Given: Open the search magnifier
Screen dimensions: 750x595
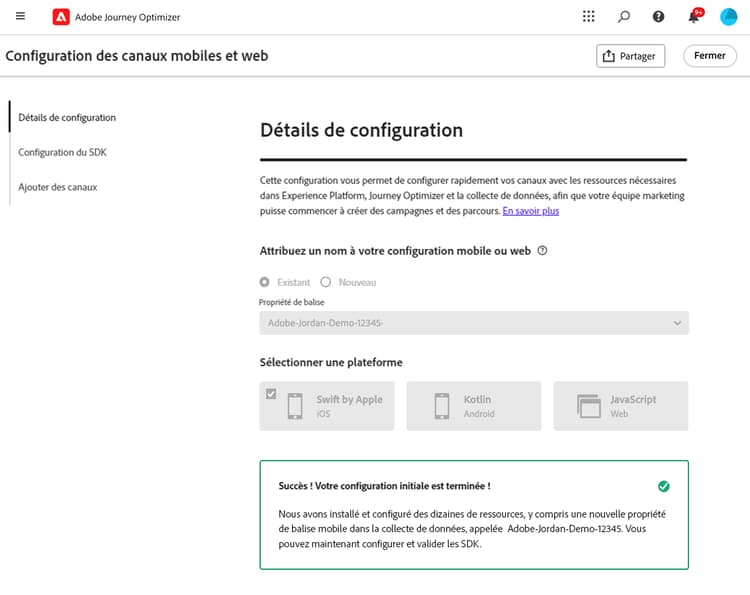Looking at the screenshot, I should pyautogui.click(x=623, y=17).
